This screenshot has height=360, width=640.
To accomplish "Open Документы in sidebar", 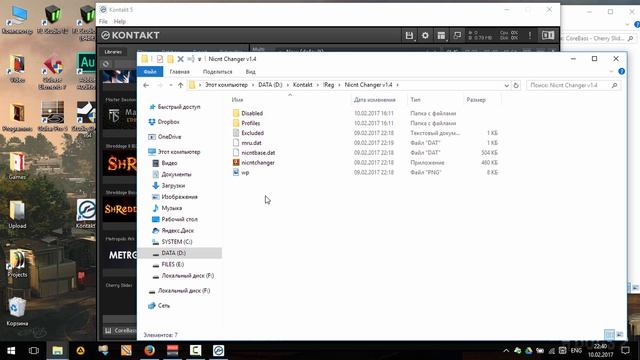I will tap(176, 174).
